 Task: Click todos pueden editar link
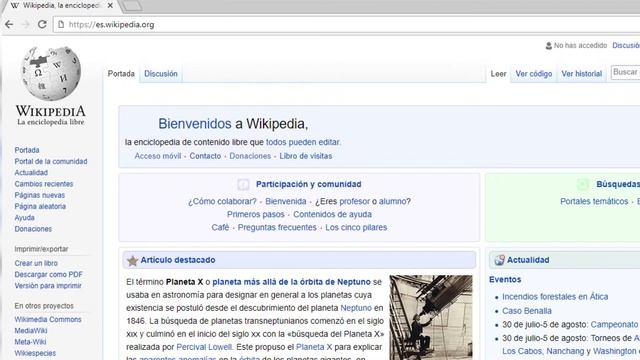[x=302, y=142]
